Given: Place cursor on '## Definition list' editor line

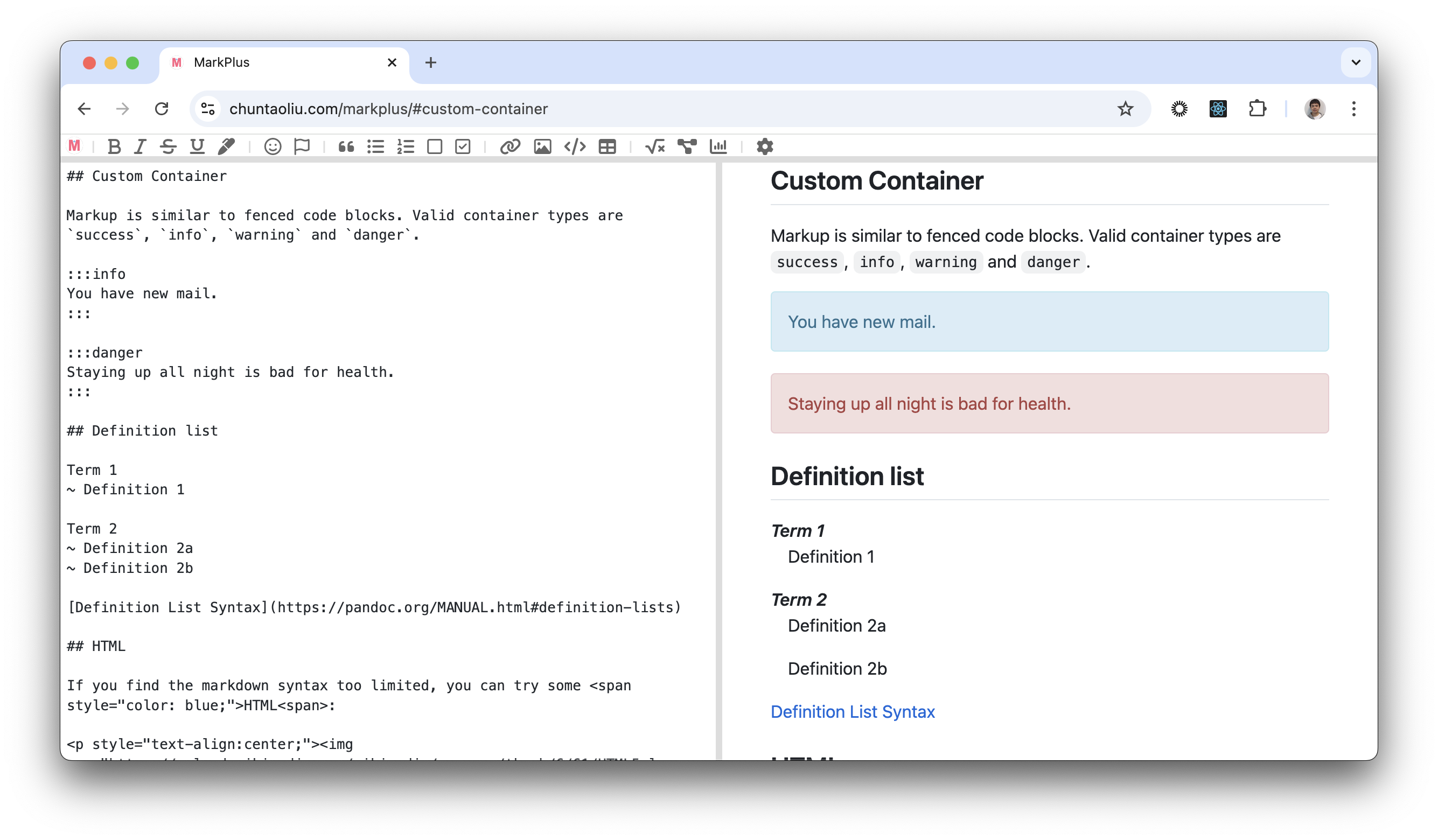Looking at the screenshot, I should coord(142,431).
